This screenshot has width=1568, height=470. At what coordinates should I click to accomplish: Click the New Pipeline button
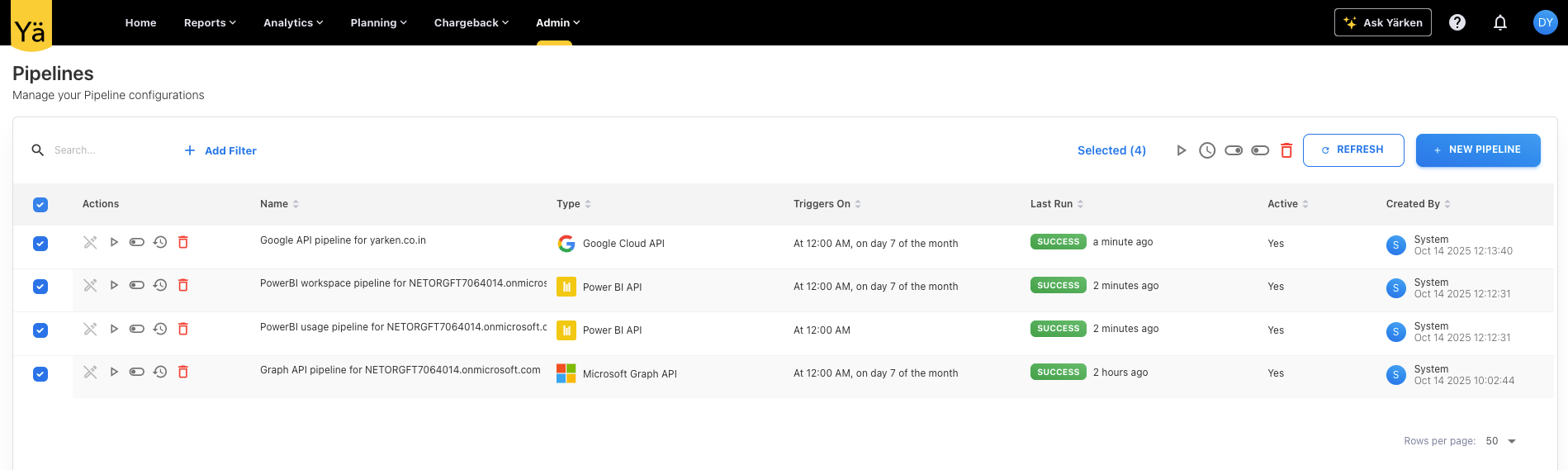(1477, 150)
